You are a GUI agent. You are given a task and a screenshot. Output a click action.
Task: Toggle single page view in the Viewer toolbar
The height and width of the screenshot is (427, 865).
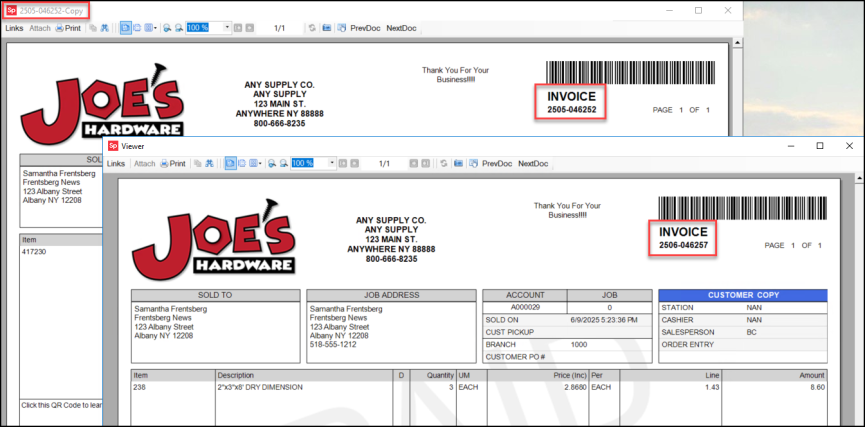(x=230, y=163)
